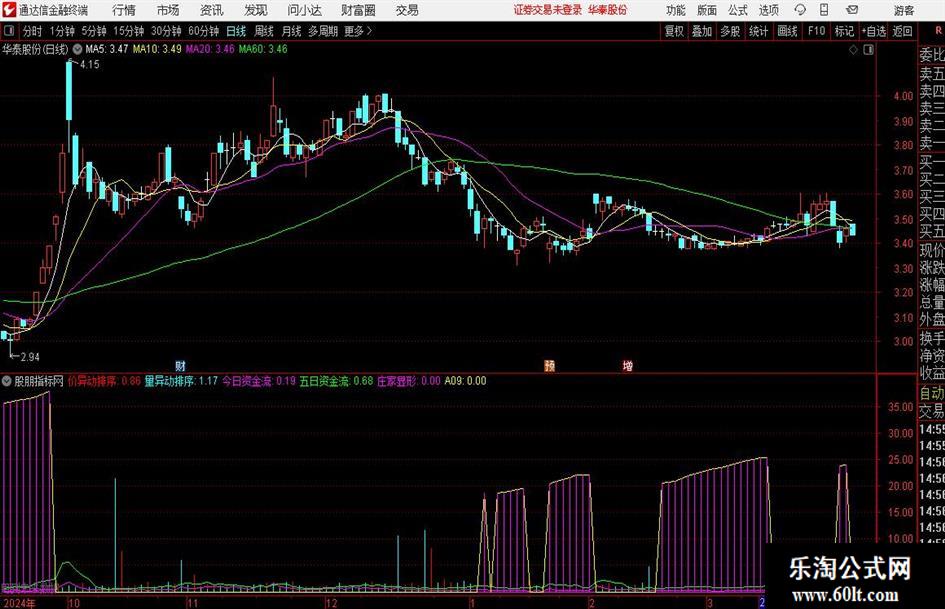
Task: Open the 行情 menu
Action: point(124,10)
